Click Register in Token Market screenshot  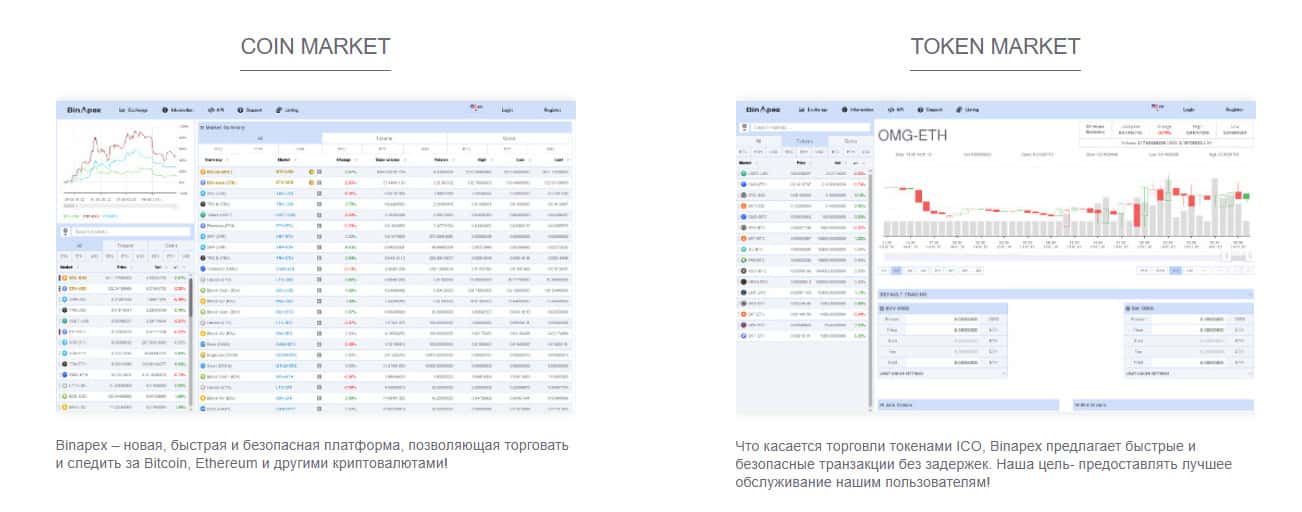pos(1233,109)
